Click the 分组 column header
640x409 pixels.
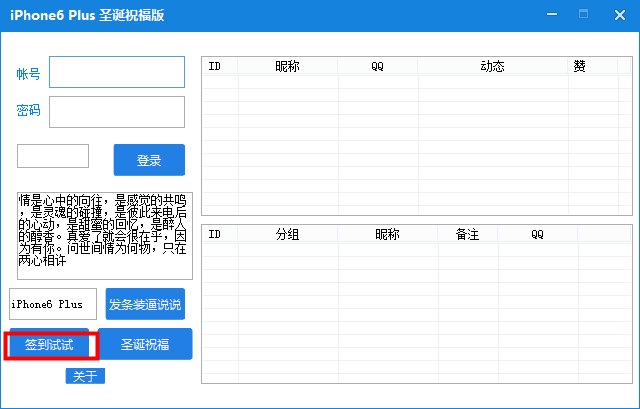287,234
